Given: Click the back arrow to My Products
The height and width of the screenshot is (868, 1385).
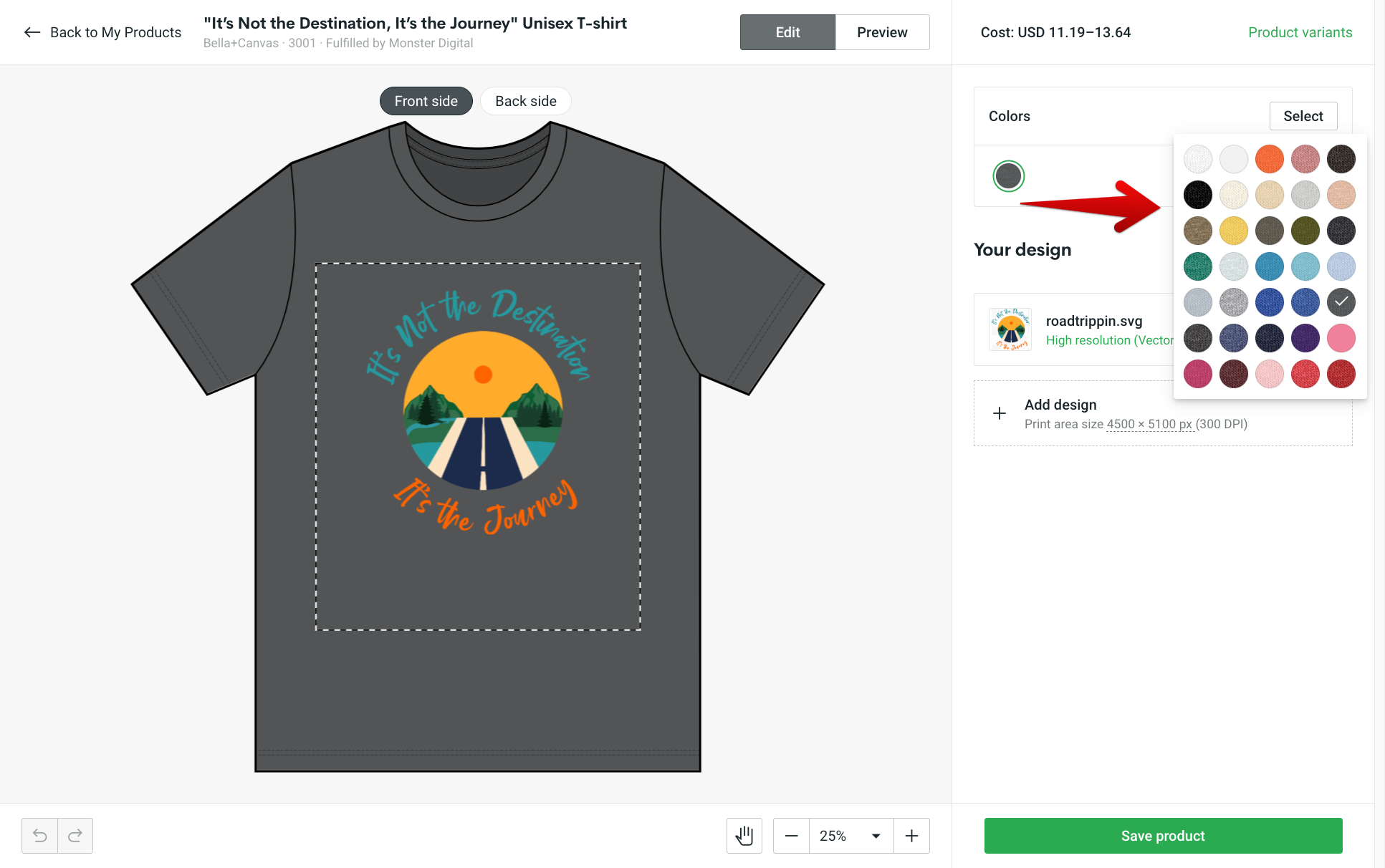Looking at the screenshot, I should 31,32.
